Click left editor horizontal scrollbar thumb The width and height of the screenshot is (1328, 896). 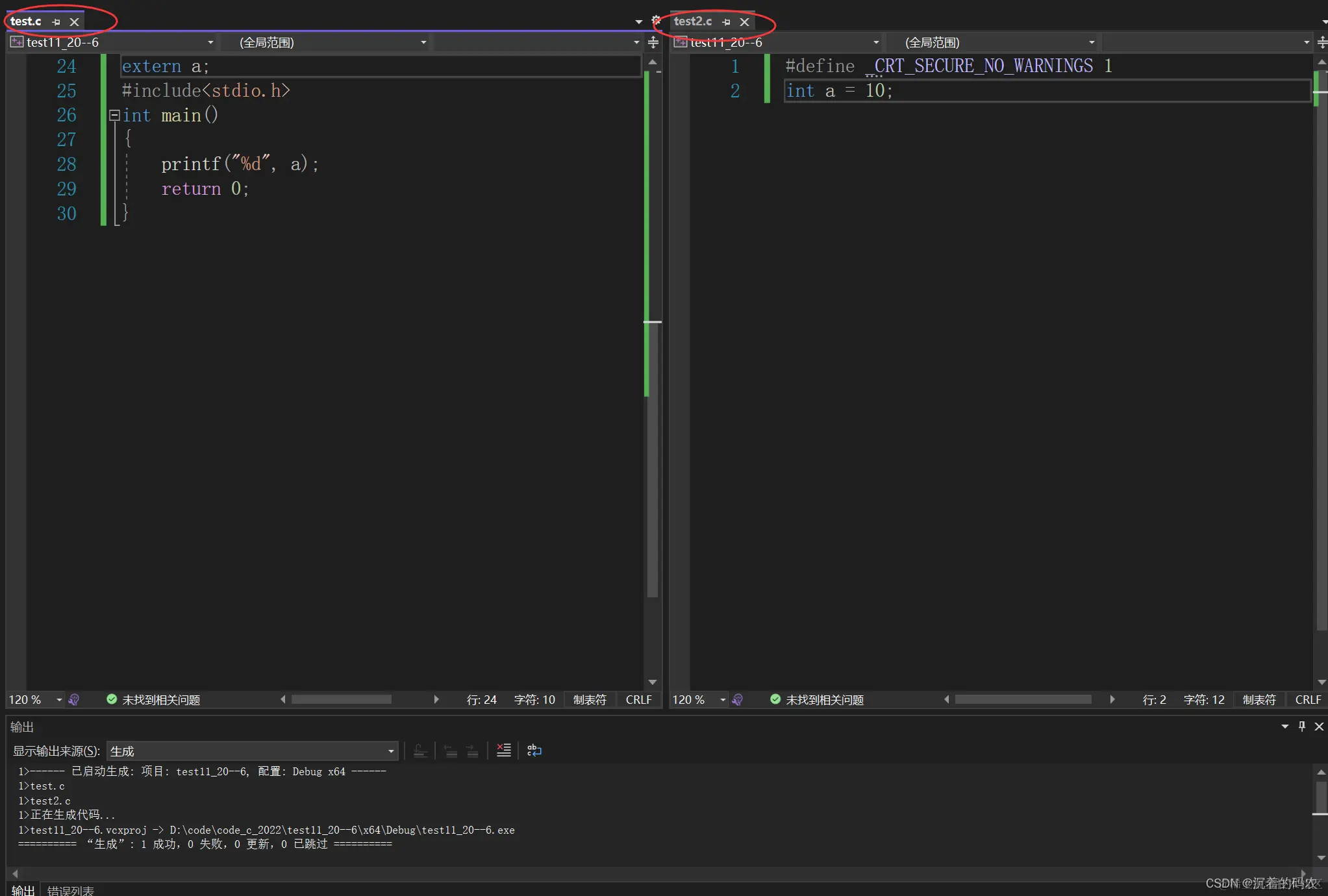(342, 699)
